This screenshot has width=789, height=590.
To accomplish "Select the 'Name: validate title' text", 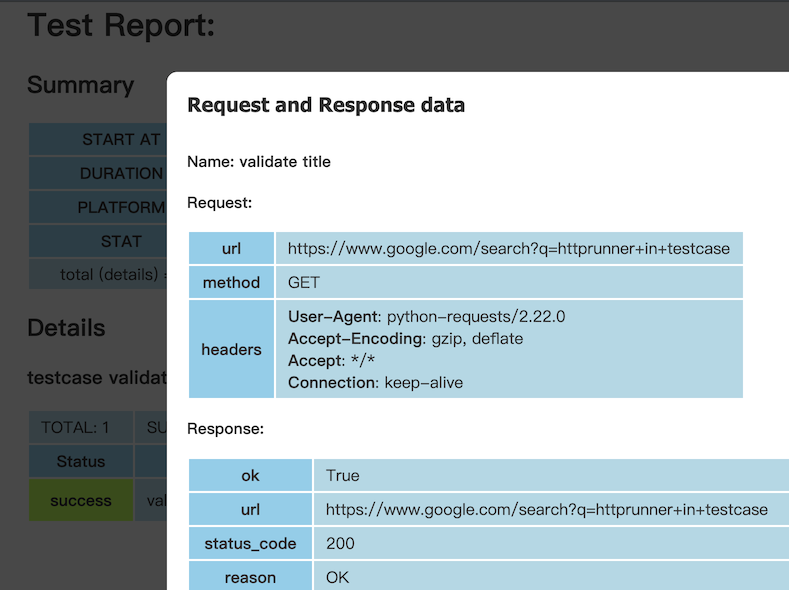I will [259, 162].
